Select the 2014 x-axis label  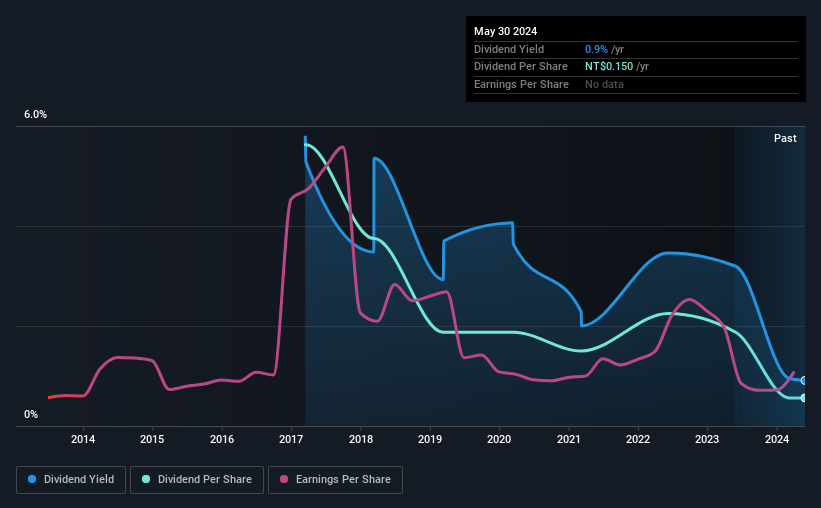tap(83, 439)
